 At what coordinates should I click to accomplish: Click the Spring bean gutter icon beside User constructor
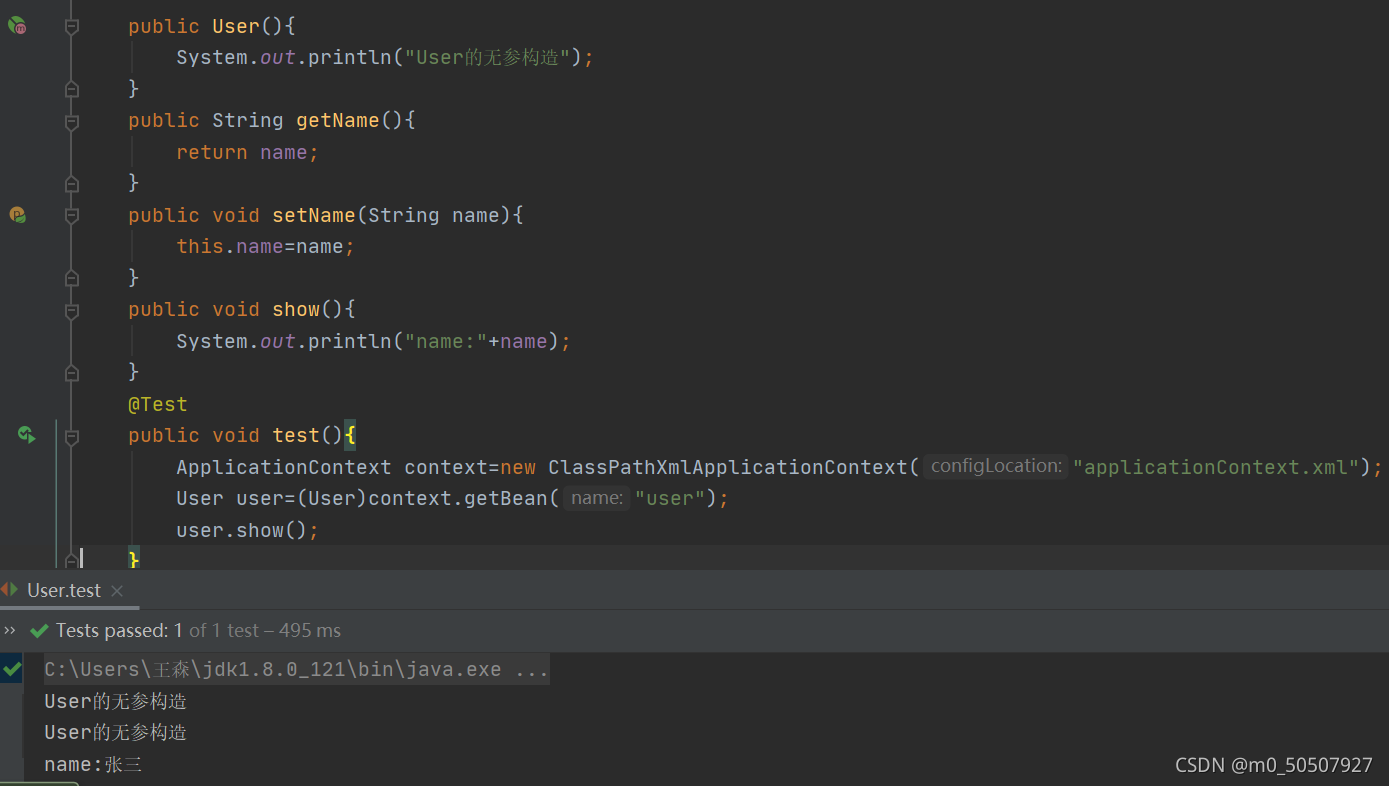point(17,27)
